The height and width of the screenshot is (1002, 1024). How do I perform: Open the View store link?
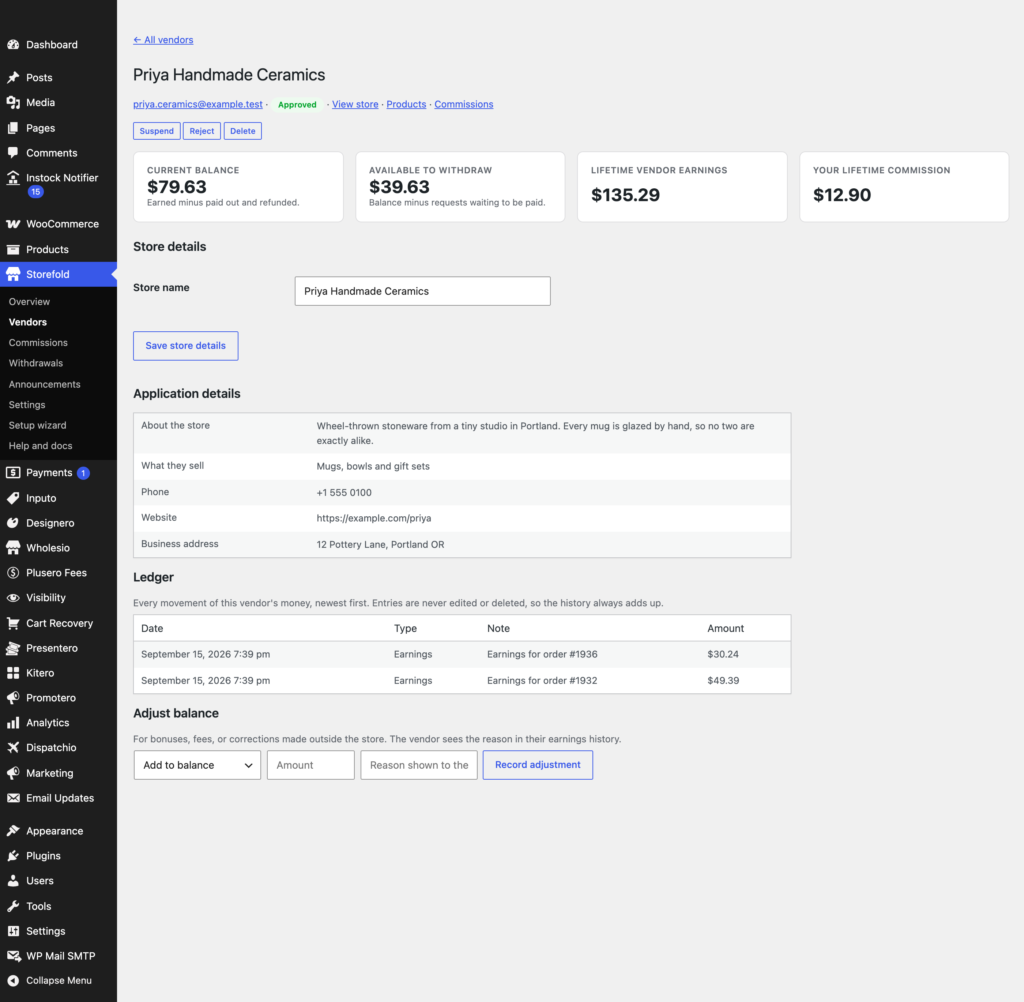[355, 104]
